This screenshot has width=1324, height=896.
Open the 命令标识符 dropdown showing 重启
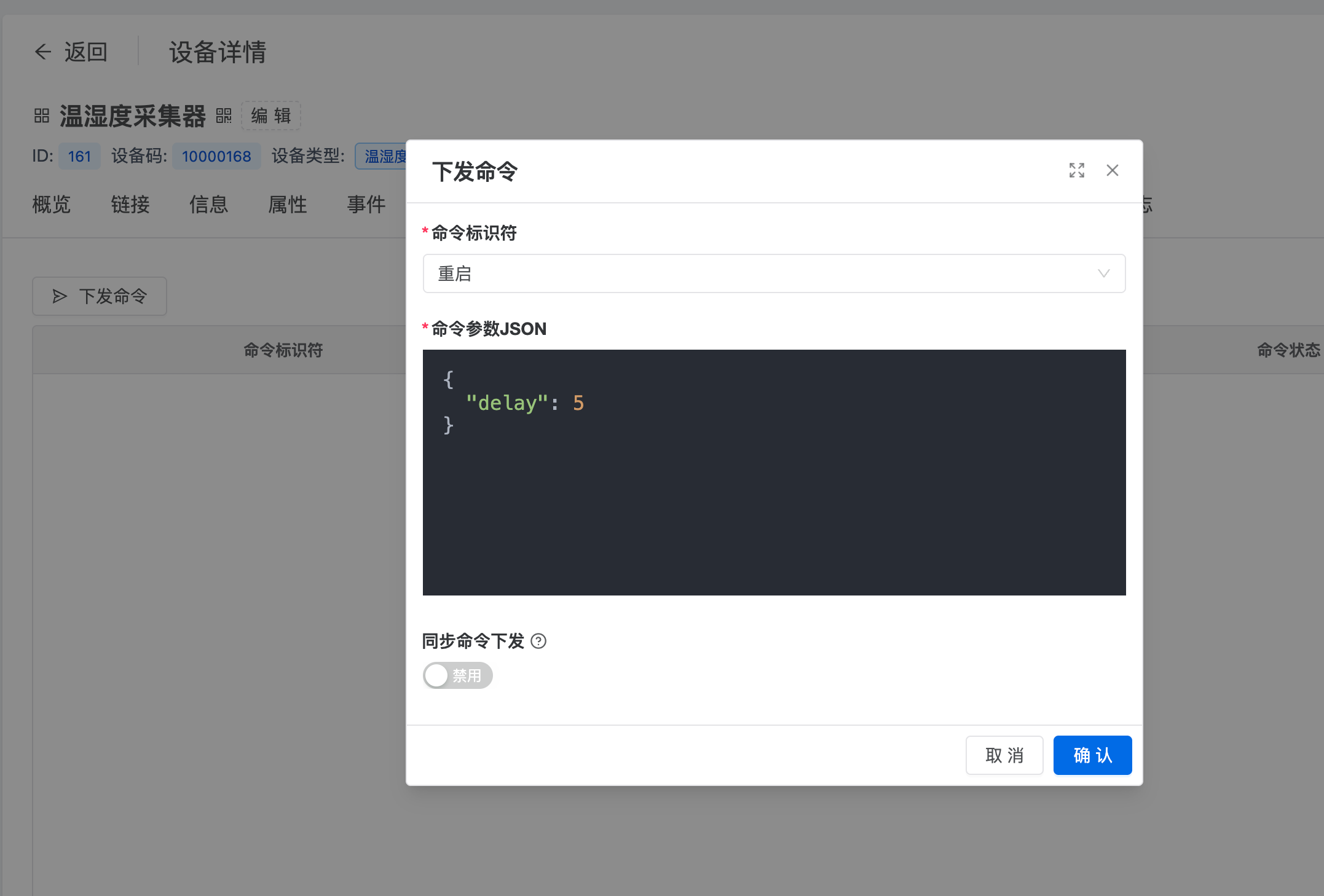click(x=774, y=273)
